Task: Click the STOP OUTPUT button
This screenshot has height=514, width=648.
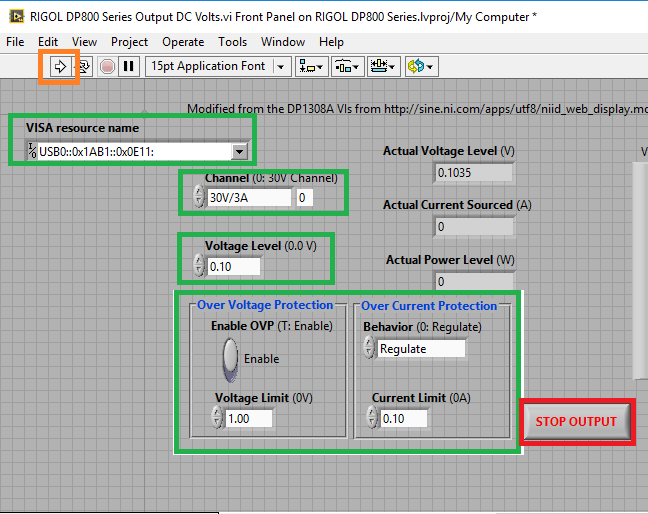Action: 577,421
